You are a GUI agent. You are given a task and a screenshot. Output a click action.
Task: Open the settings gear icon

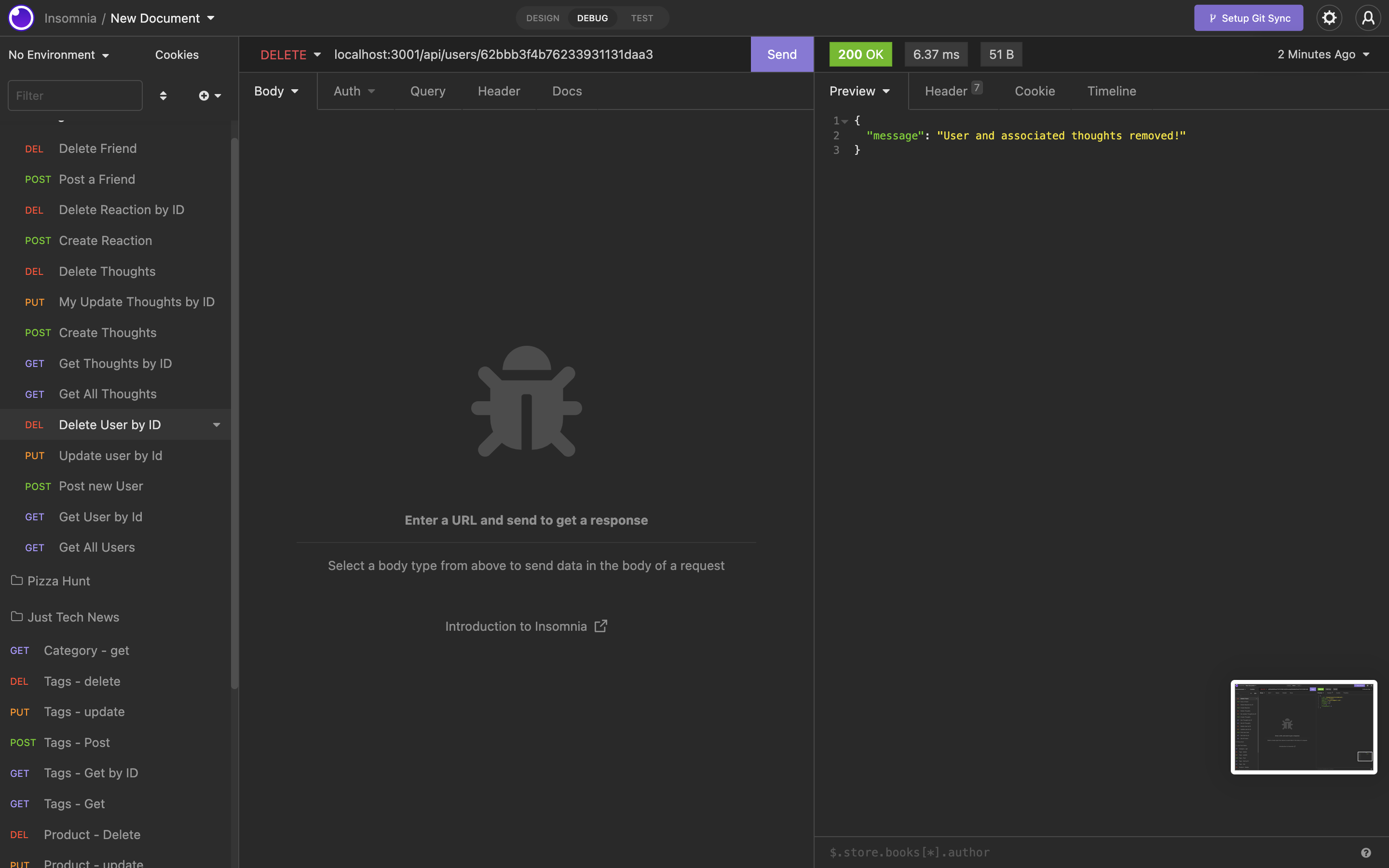[x=1329, y=18]
